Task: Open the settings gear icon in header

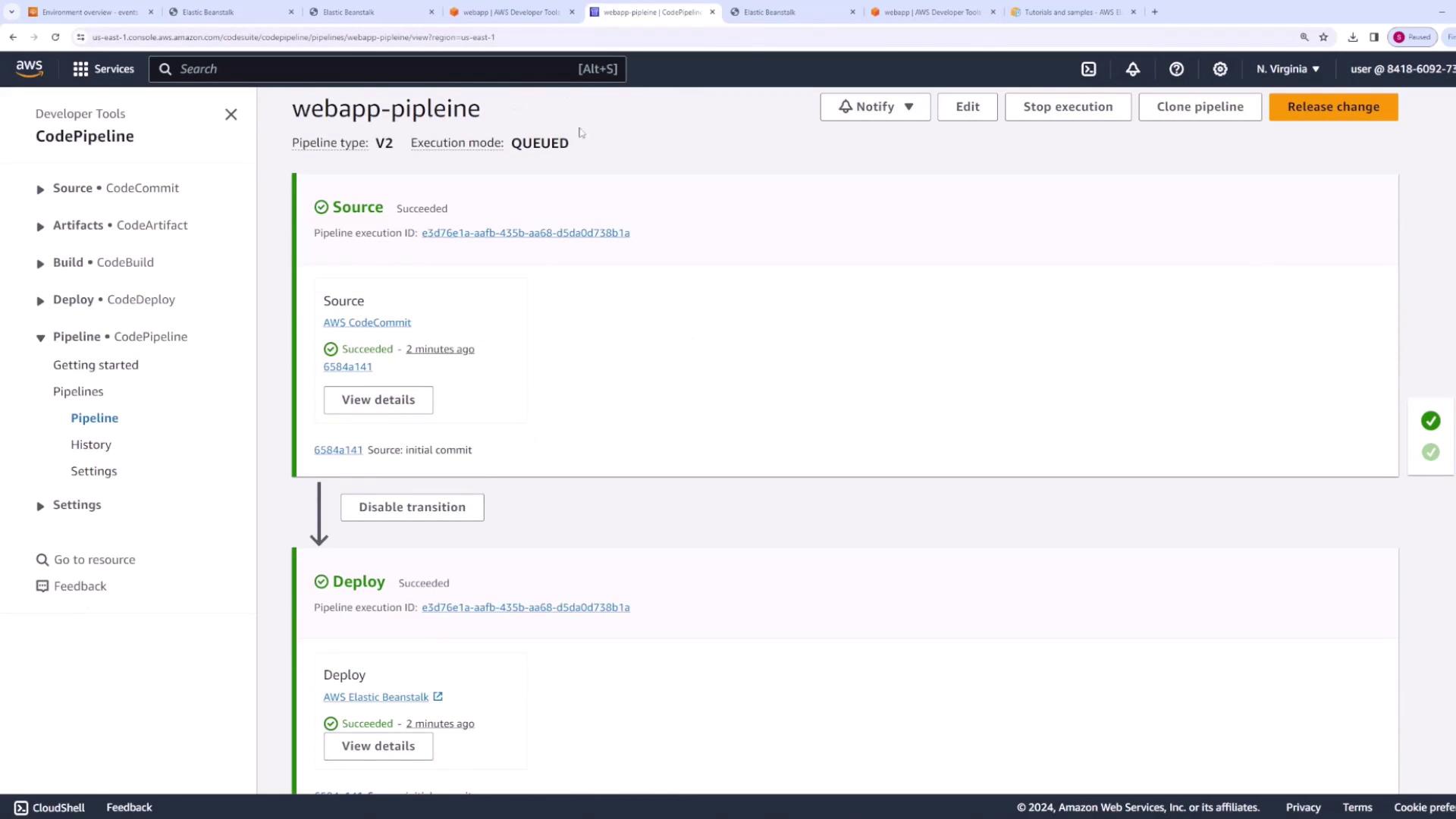Action: click(x=1219, y=69)
